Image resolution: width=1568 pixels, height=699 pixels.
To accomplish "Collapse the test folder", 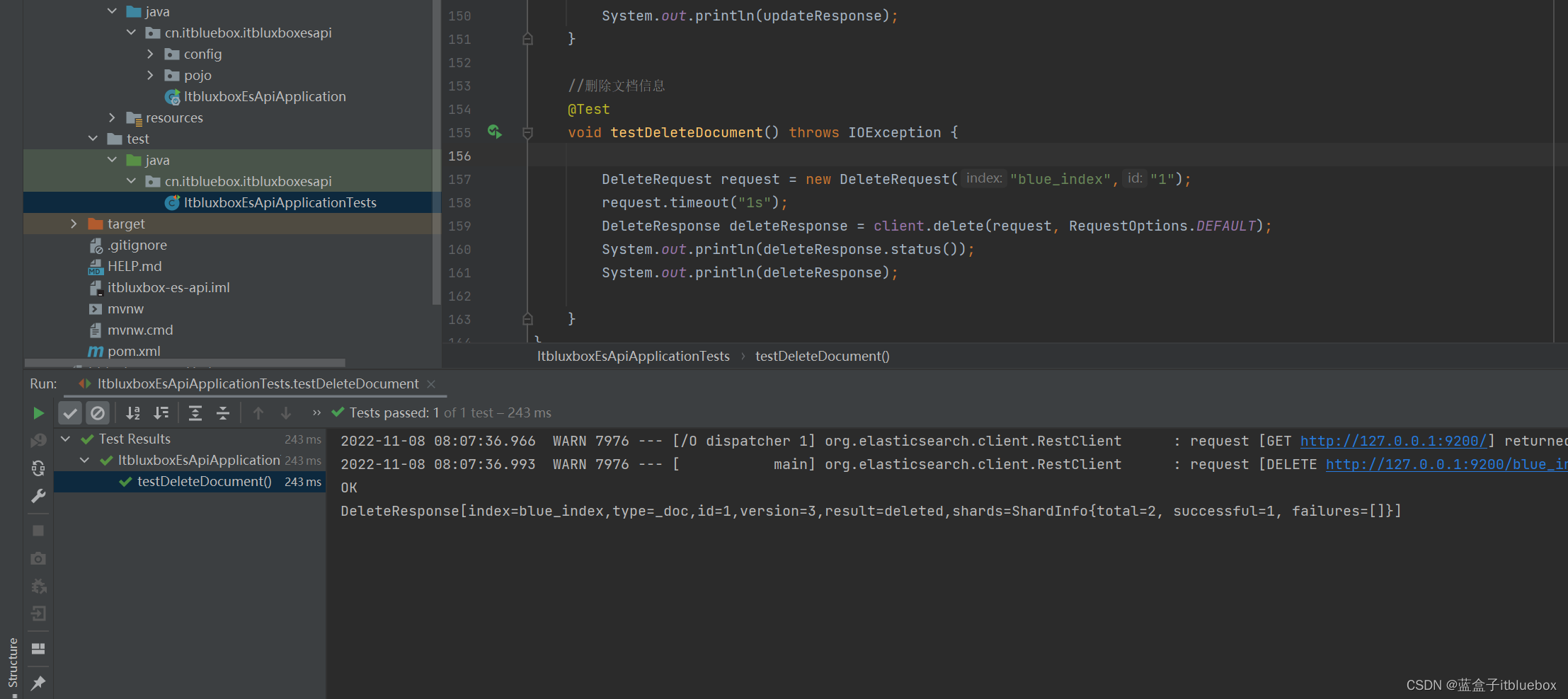I will [93, 139].
